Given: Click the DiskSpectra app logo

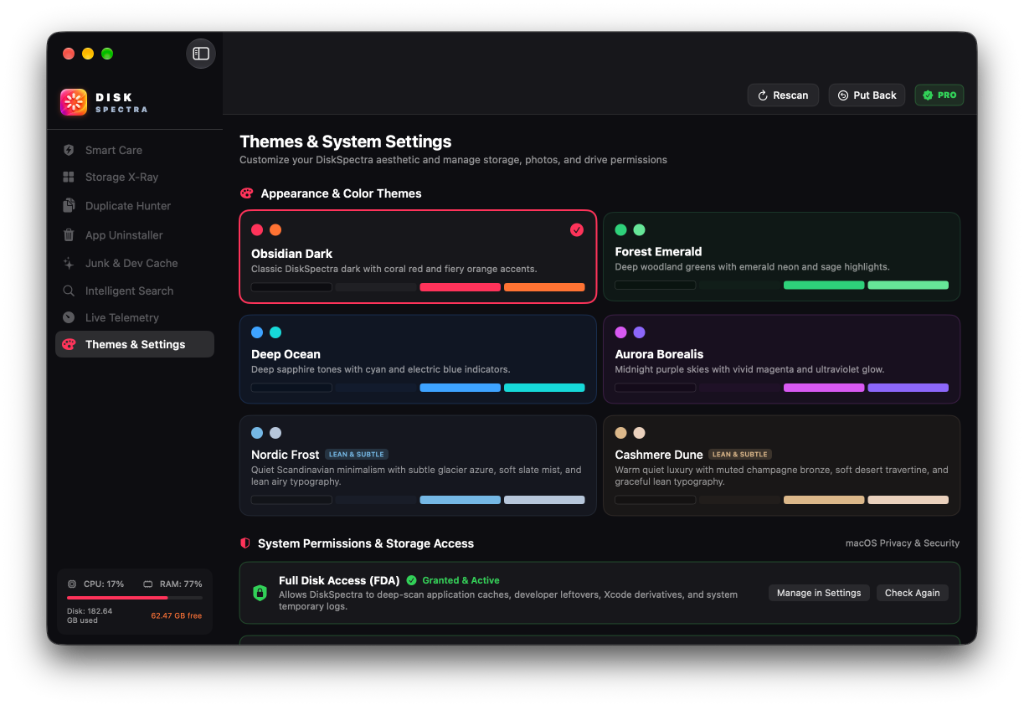Looking at the screenshot, I should [74, 103].
